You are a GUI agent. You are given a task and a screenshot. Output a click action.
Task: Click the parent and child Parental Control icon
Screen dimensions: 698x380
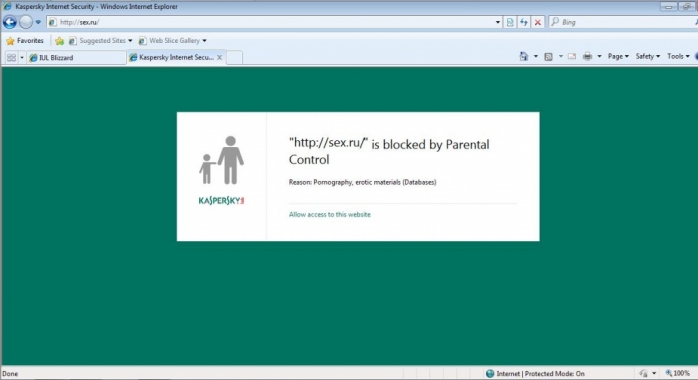[x=221, y=160]
